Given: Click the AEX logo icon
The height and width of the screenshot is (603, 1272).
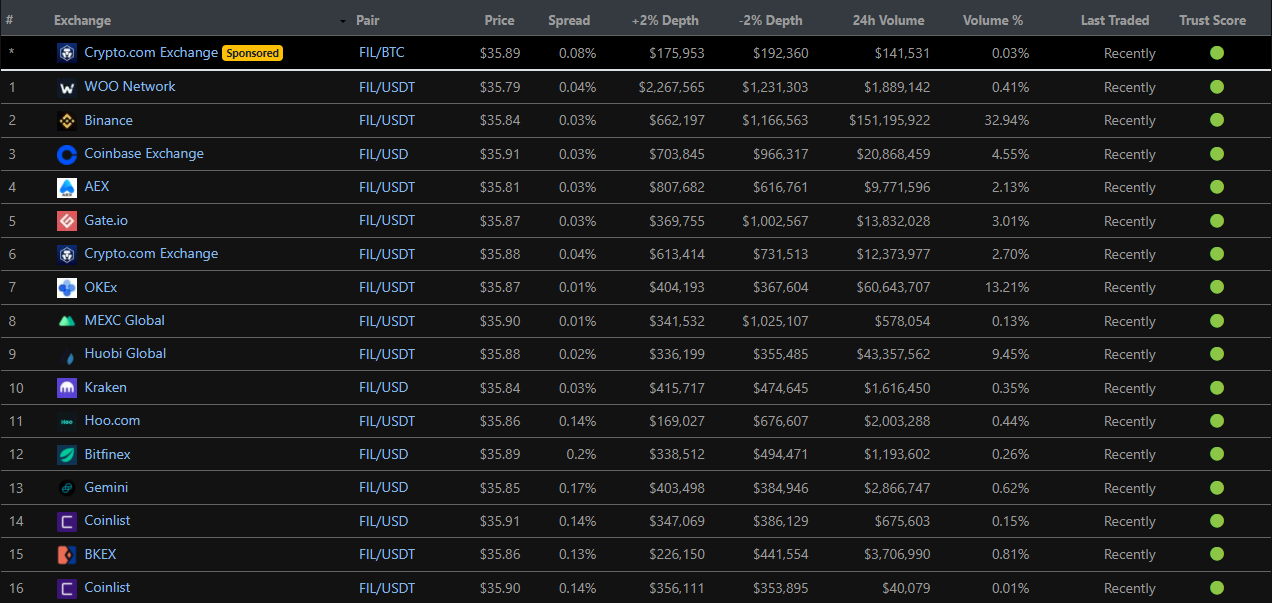Looking at the screenshot, I should [x=67, y=188].
